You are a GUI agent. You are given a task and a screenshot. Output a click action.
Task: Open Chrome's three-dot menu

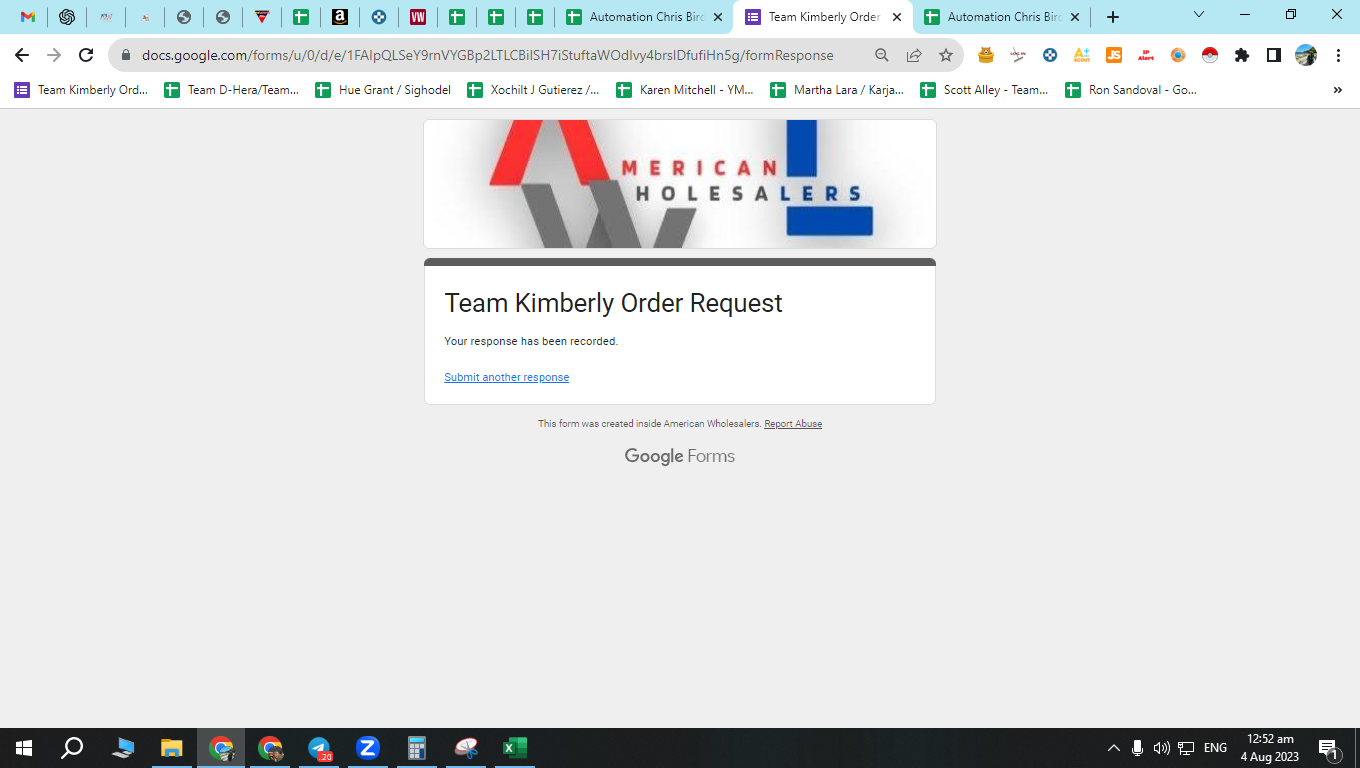(x=1338, y=56)
